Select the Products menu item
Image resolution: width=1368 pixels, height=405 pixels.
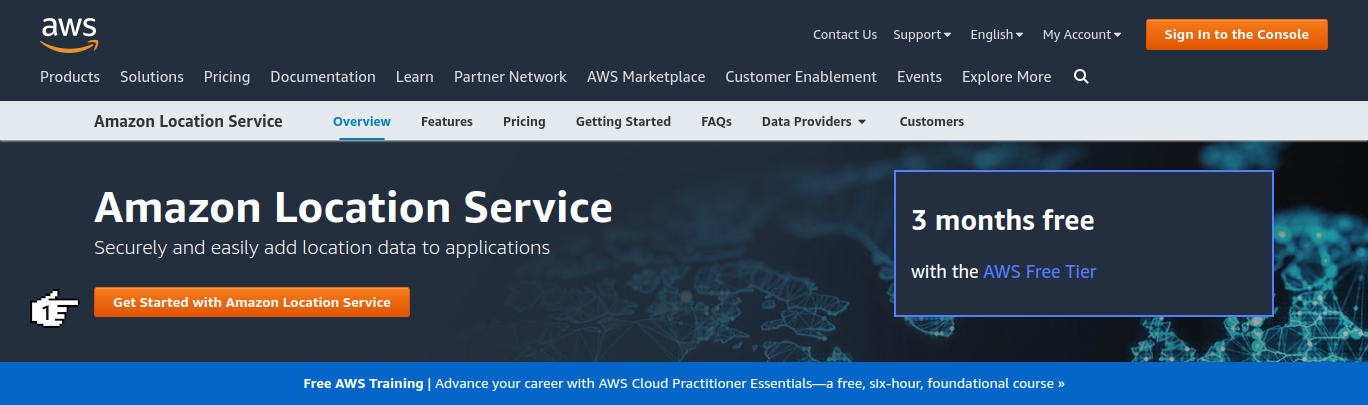coord(70,77)
